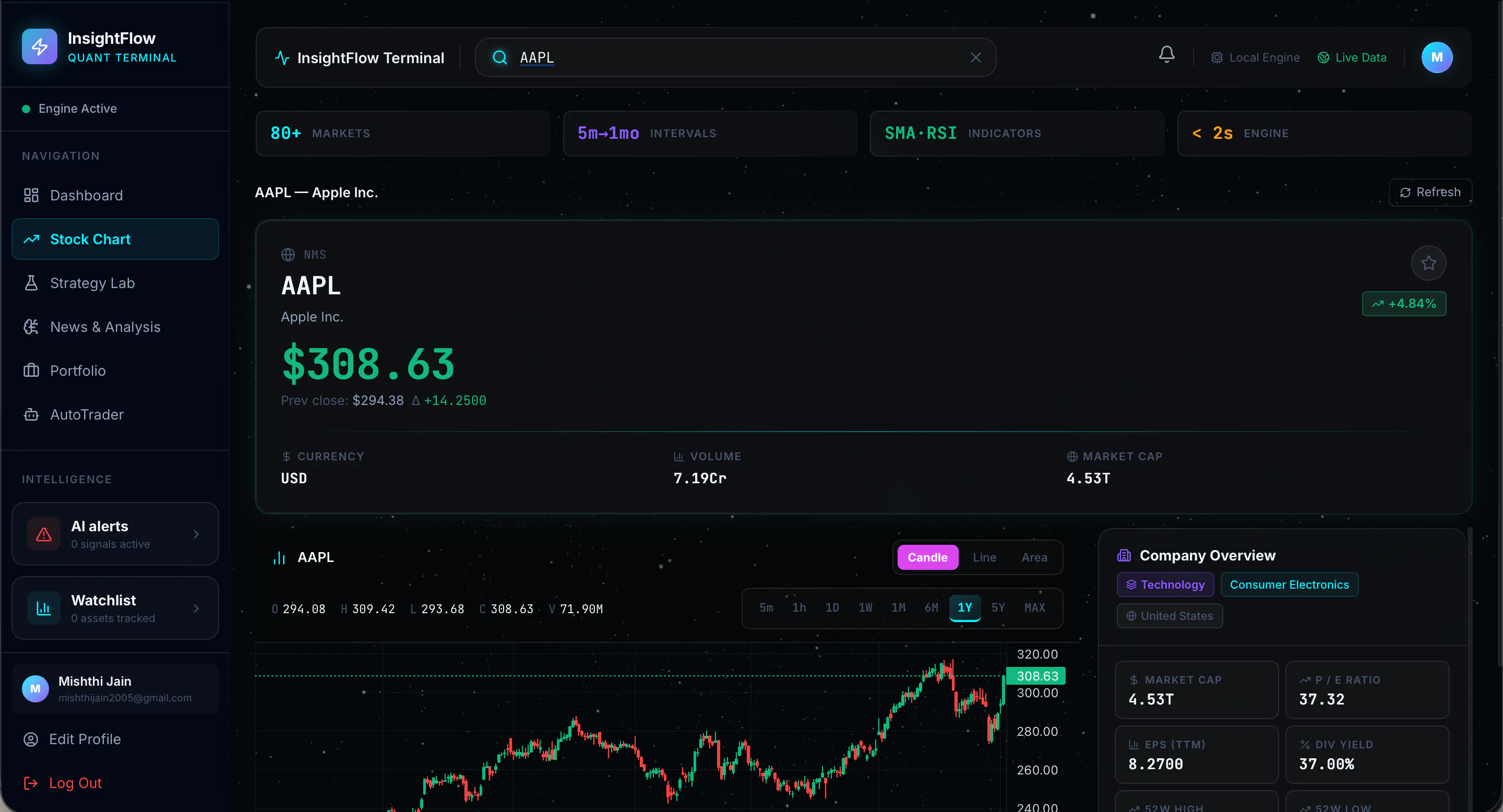Screen dimensions: 1503x812
Task: Open Portfolio navigation item
Action: 115,371
